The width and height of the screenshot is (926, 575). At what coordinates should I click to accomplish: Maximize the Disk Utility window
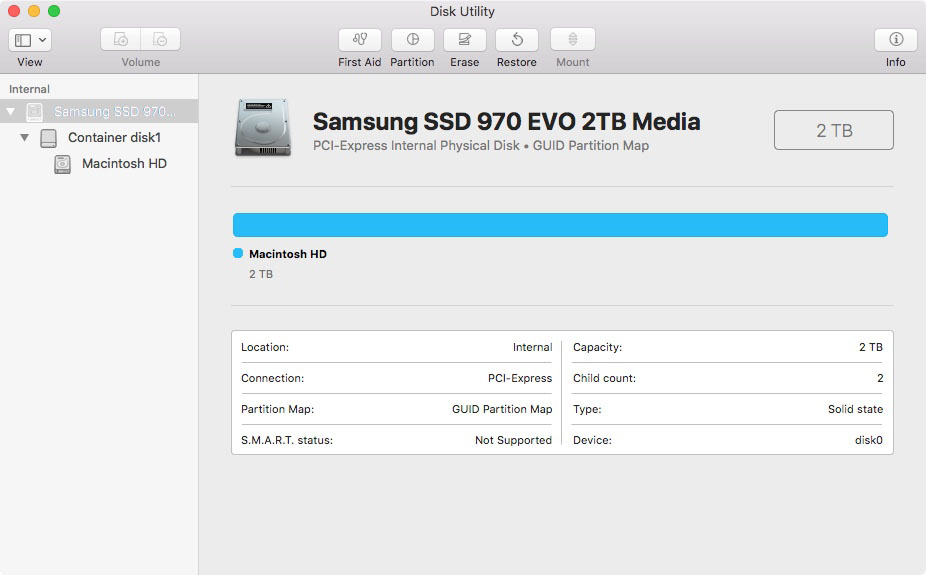pos(54,11)
